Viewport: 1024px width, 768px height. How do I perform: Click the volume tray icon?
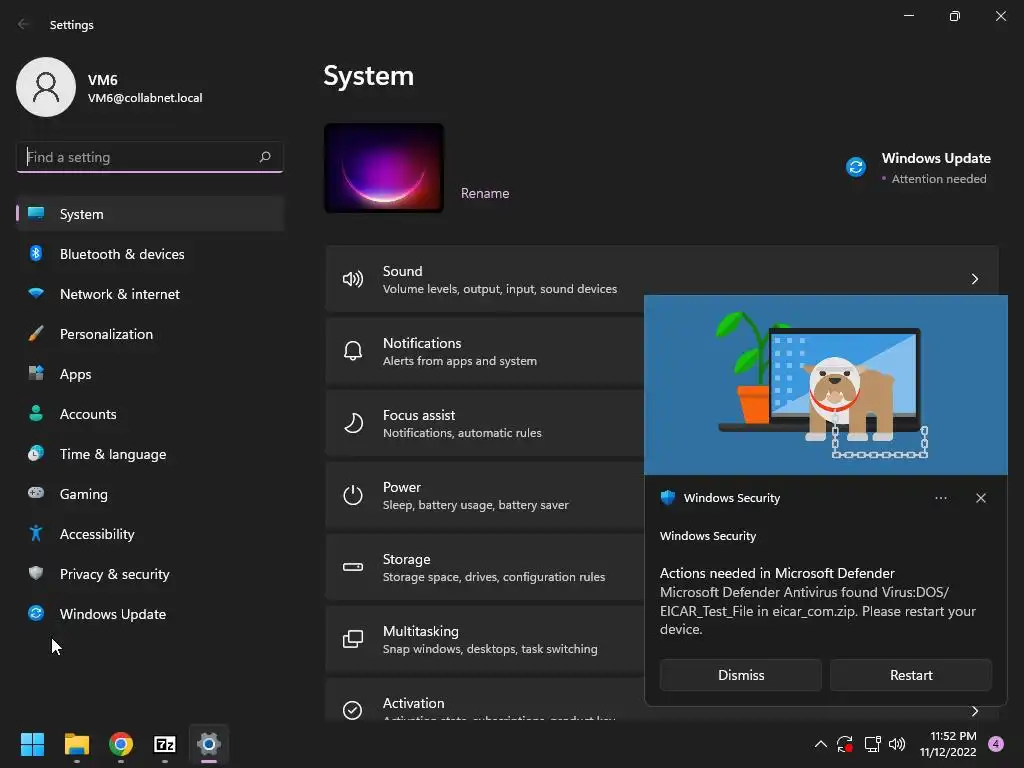pos(897,744)
